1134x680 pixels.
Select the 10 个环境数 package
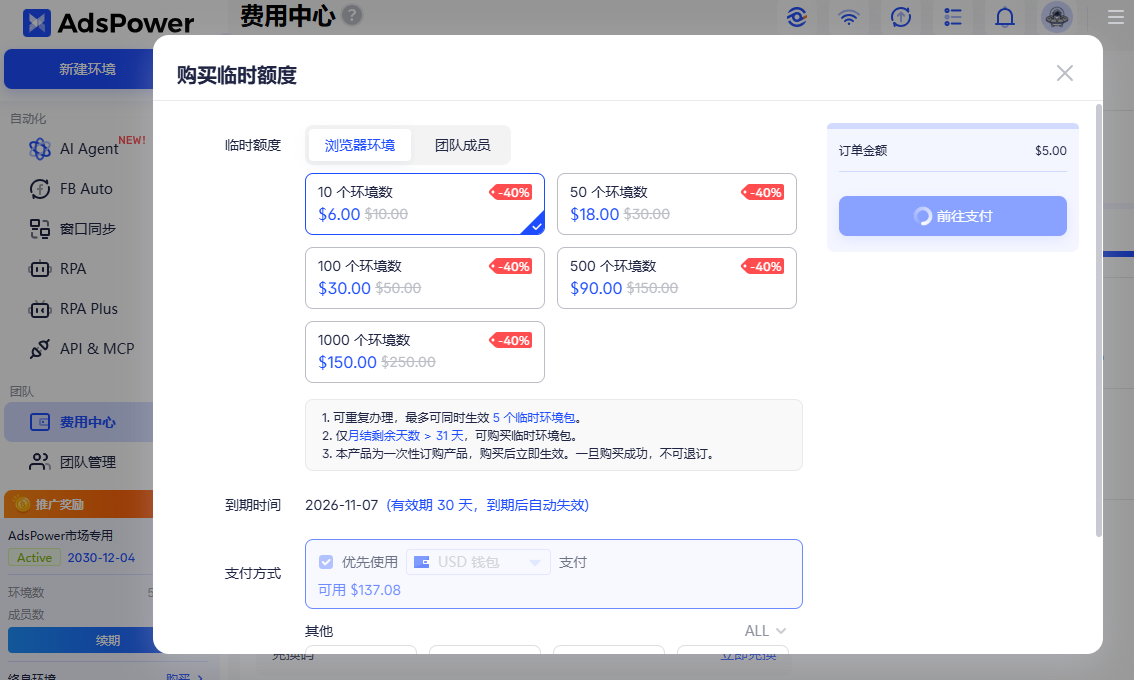pos(425,204)
